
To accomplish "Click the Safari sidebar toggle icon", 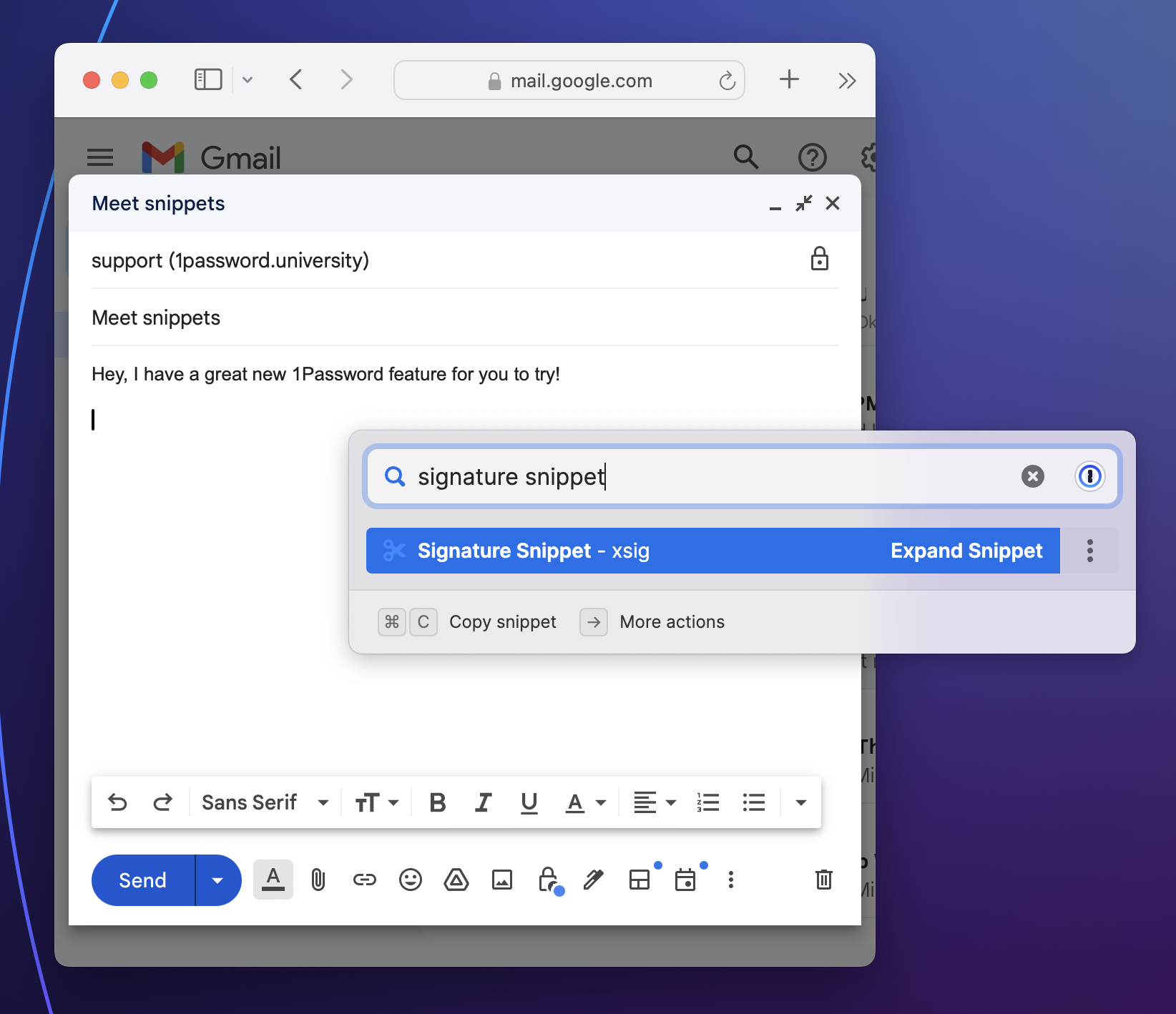I will (208, 79).
